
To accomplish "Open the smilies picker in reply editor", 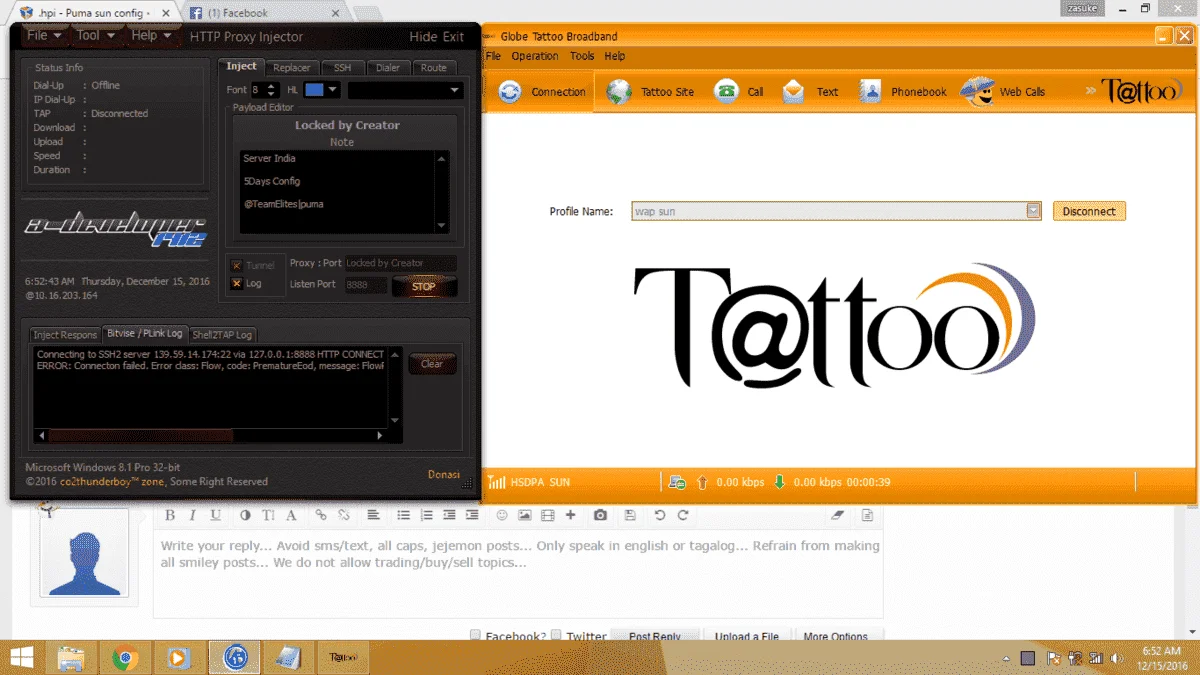I will [x=502, y=515].
